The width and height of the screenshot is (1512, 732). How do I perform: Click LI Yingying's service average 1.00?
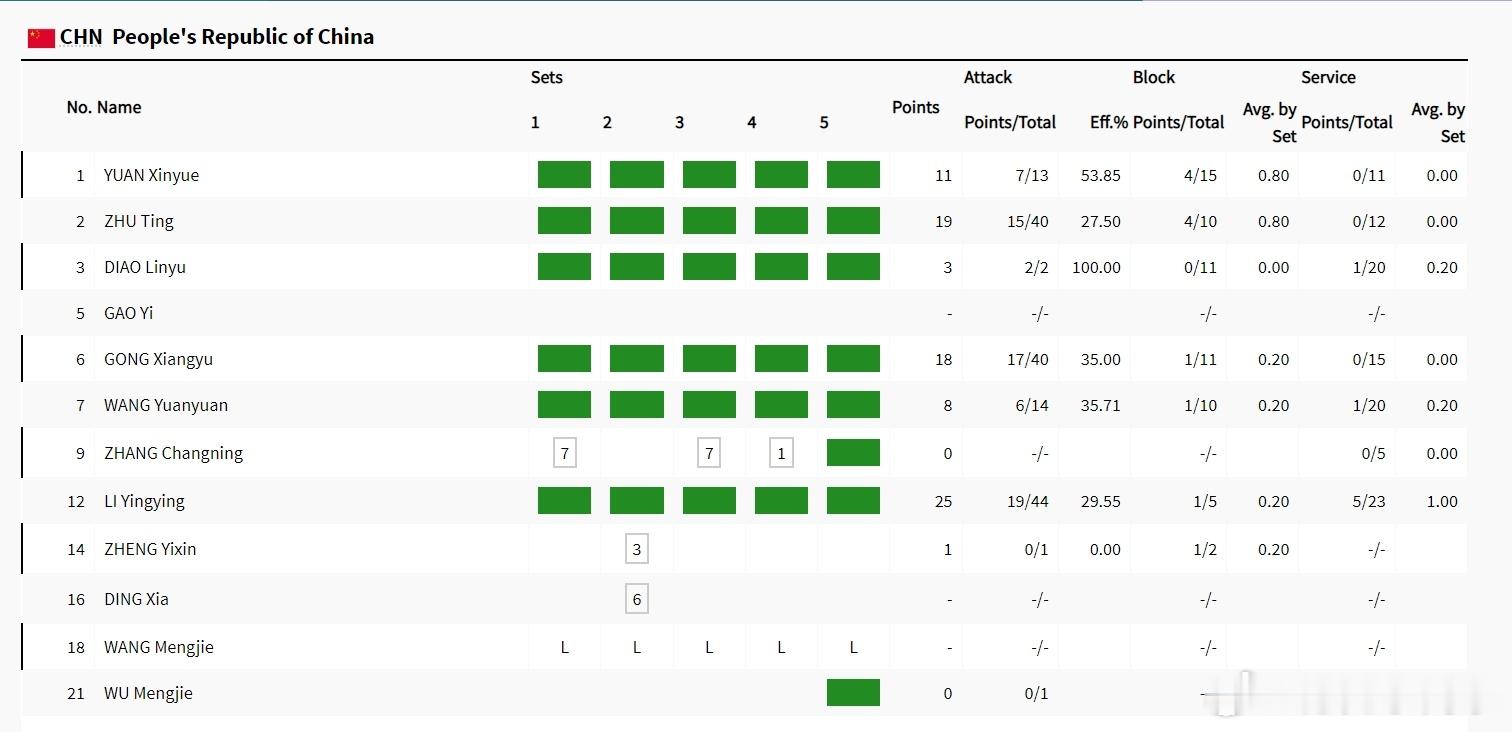1442,501
